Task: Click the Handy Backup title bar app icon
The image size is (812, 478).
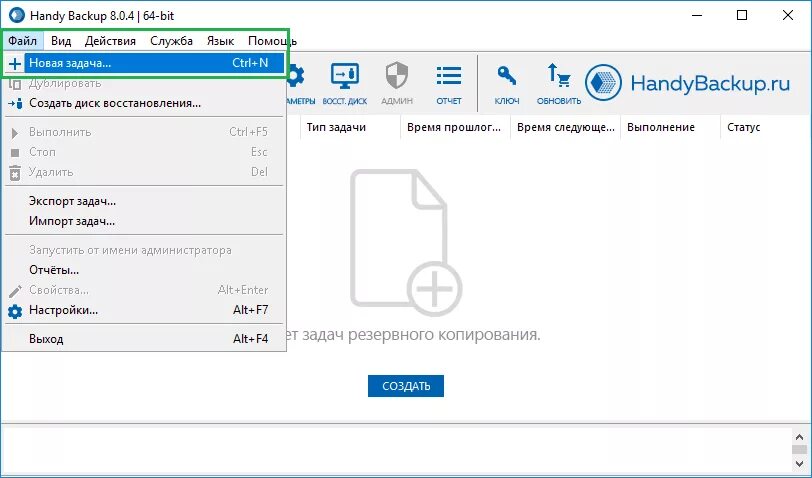Action: [x=17, y=15]
